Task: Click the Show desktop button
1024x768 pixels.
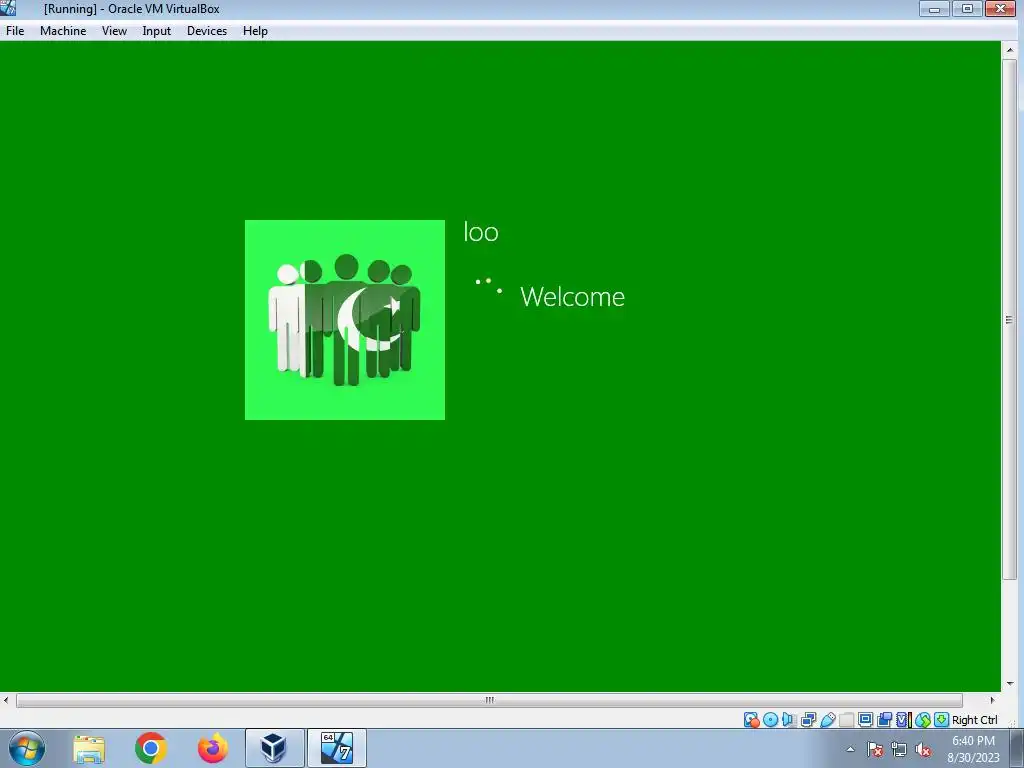Action: click(1017, 749)
